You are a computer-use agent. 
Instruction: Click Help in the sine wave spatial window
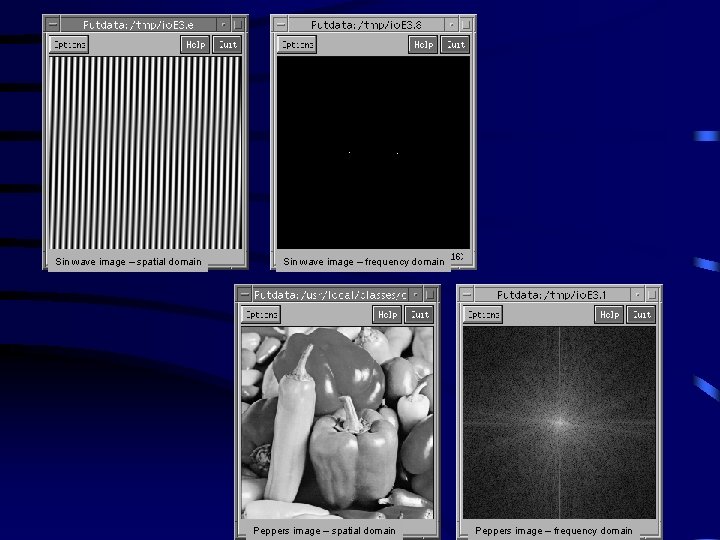pyautogui.click(x=195, y=45)
